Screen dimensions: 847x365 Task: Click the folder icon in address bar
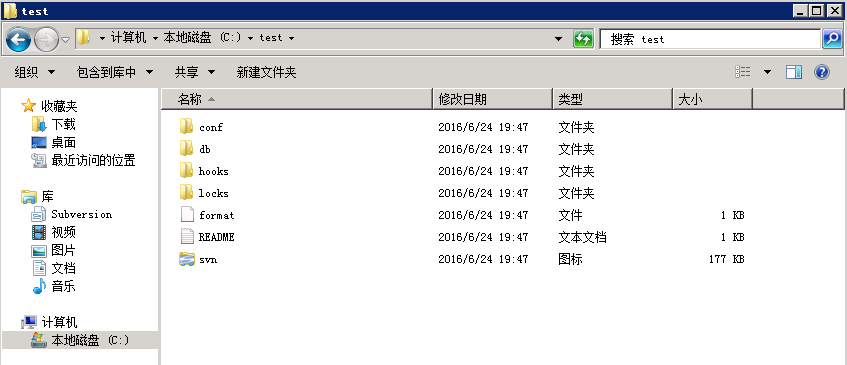[x=83, y=38]
